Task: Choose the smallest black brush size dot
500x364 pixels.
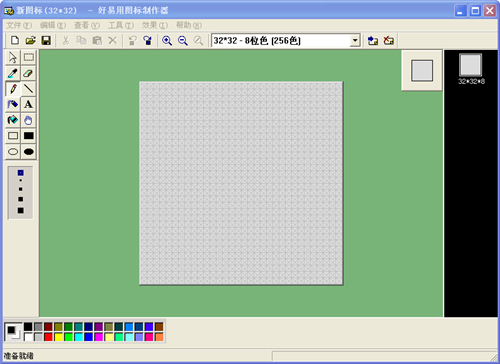Action: [x=21, y=180]
